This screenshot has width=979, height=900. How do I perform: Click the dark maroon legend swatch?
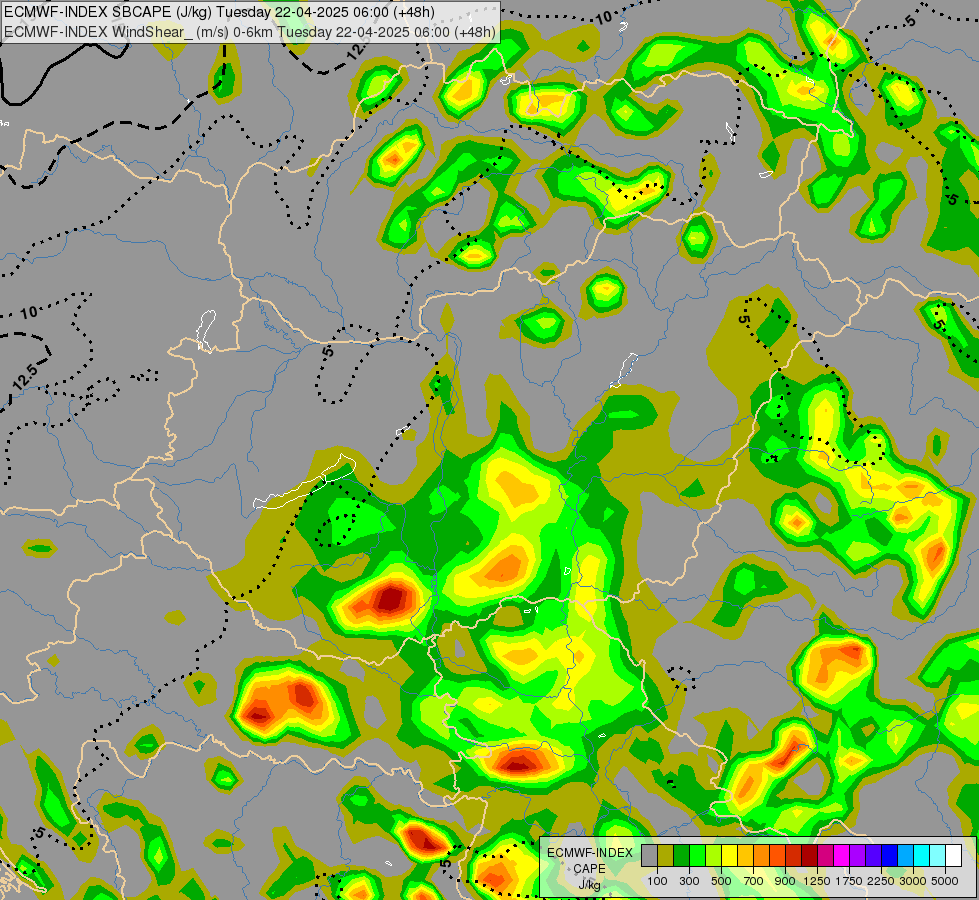click(x=809, y=856)
